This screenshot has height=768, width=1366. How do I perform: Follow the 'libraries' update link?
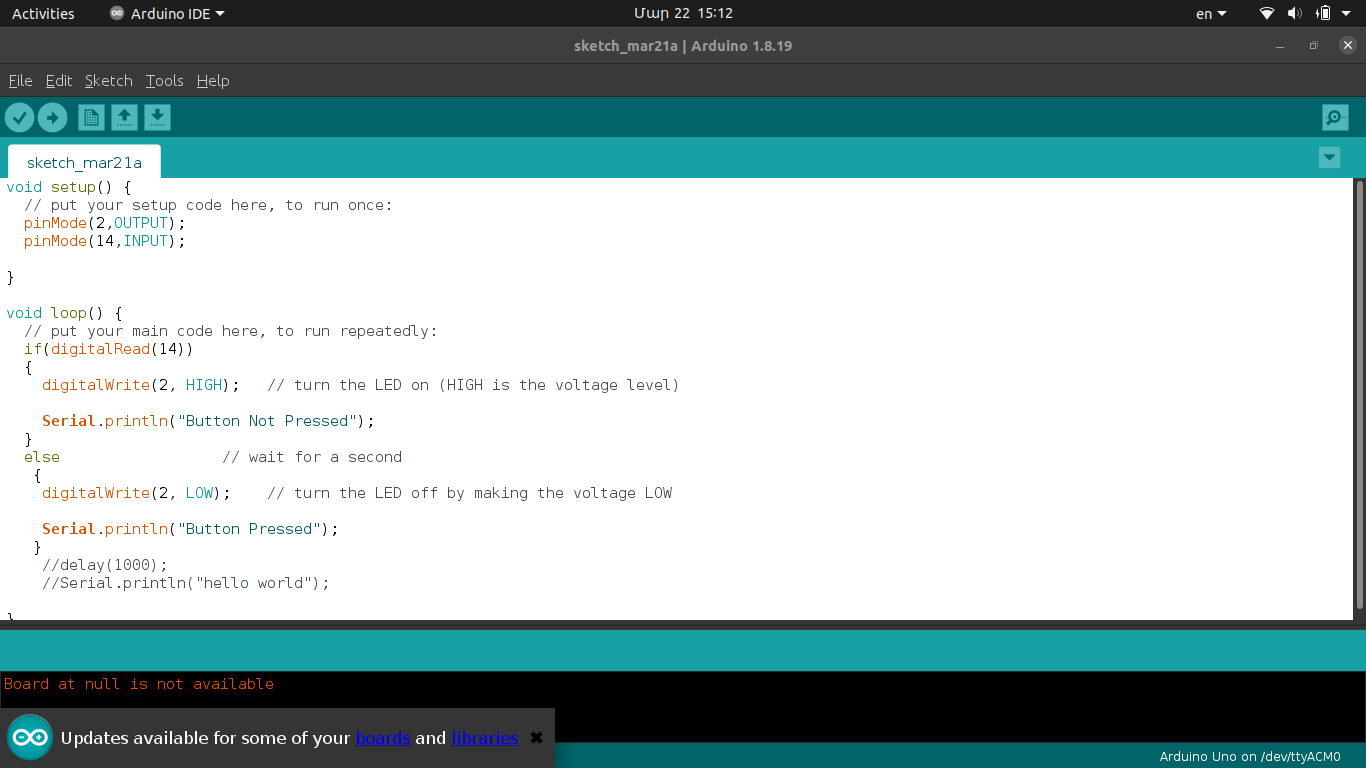485,738
